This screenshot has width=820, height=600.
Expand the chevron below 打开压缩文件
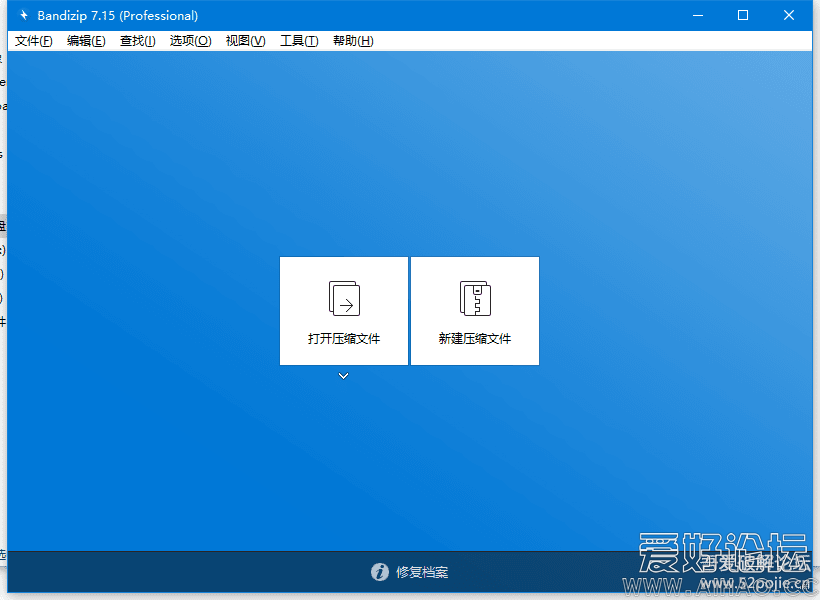click(x=343, y=376)
